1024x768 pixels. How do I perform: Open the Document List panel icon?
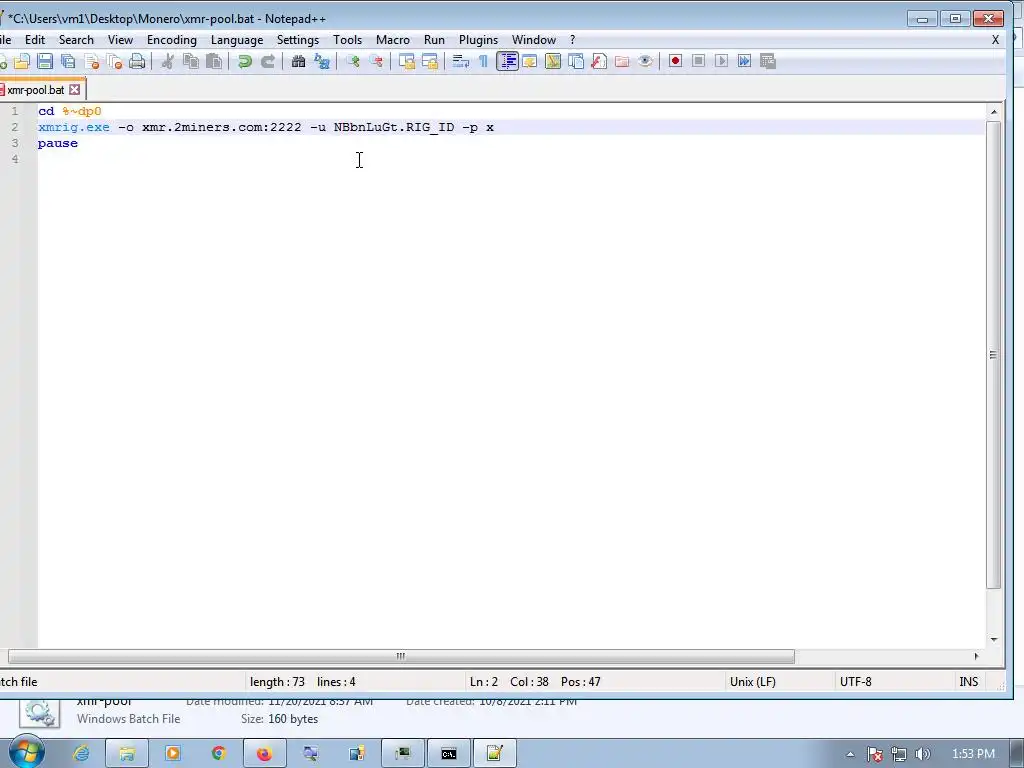tap(576, 61)
